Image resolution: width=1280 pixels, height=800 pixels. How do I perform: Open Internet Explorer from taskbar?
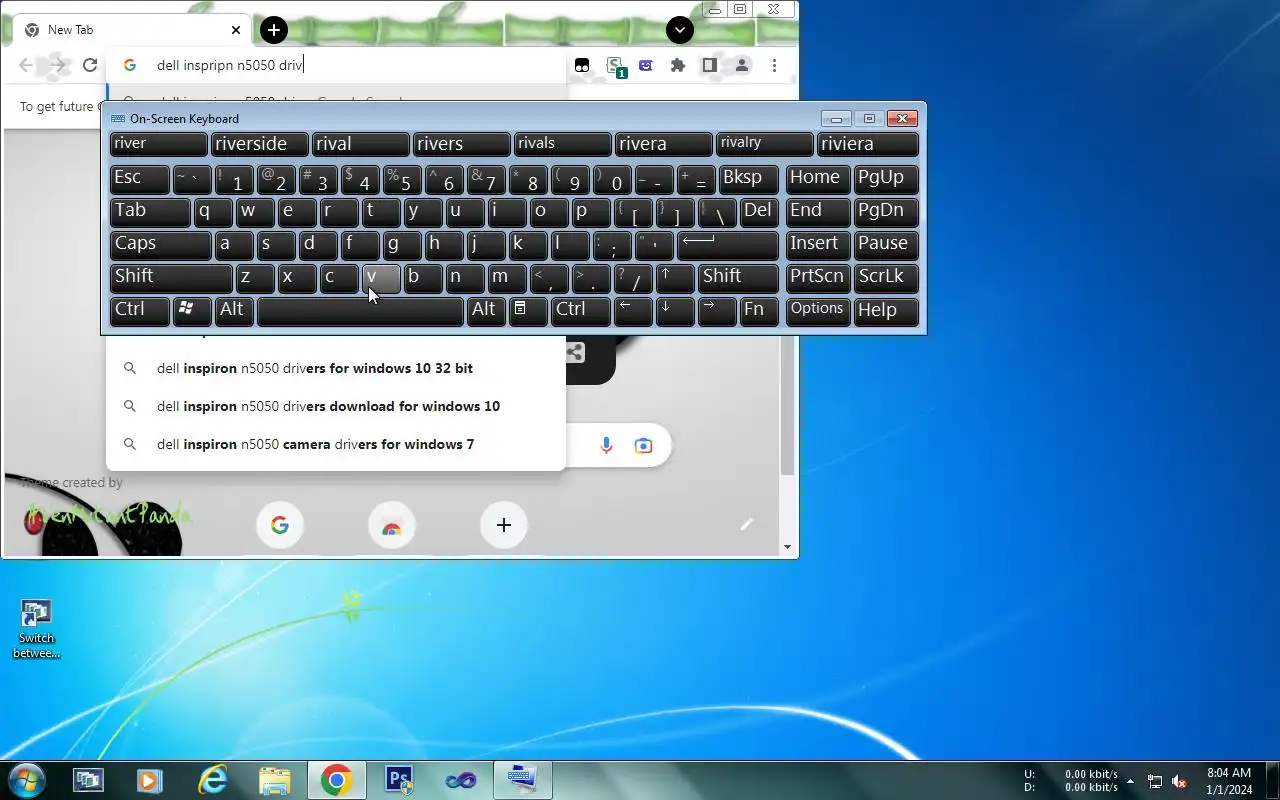(213, 780)
